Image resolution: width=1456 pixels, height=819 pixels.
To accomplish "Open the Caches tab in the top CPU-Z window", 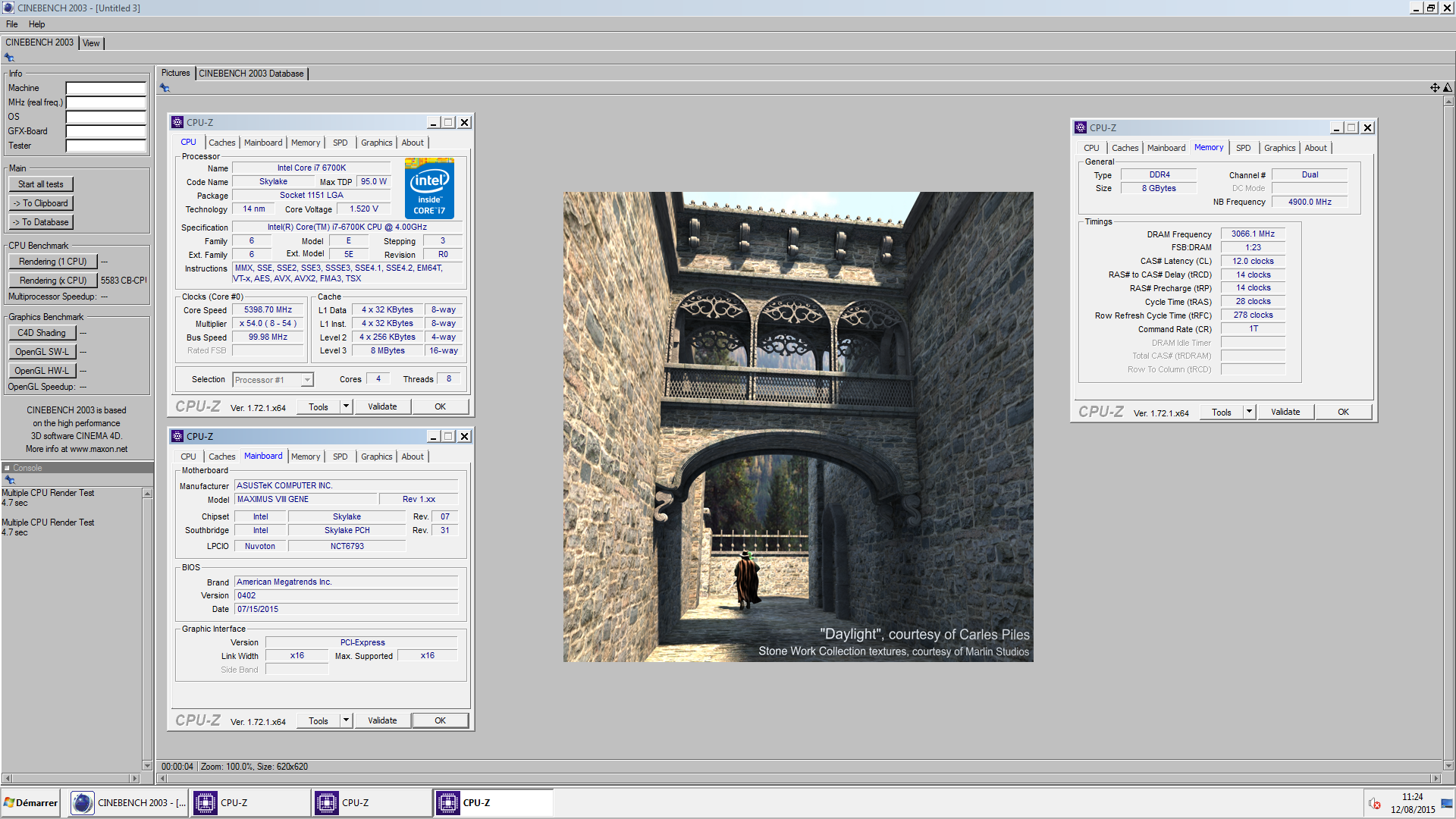I will coord(221,143).
